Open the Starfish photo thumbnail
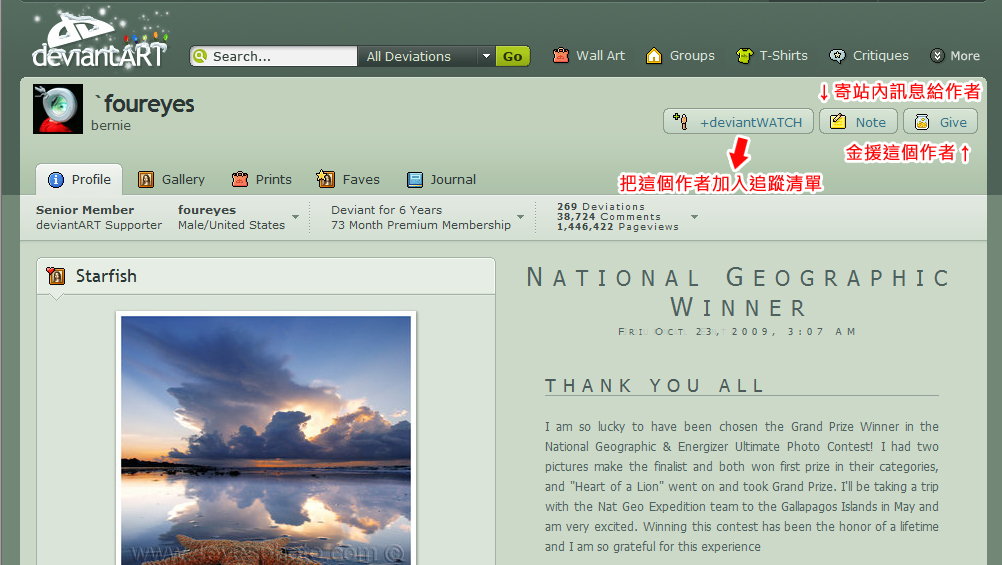 click(266, 439)
